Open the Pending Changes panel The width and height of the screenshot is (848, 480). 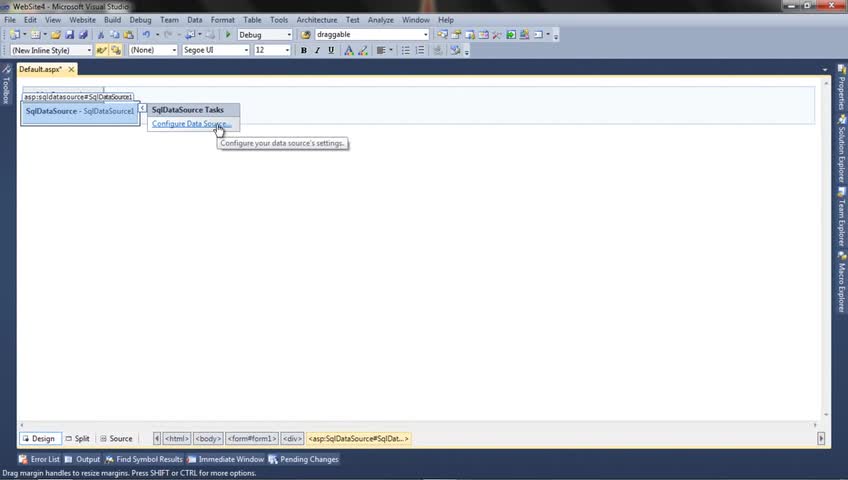click(303, 459)
